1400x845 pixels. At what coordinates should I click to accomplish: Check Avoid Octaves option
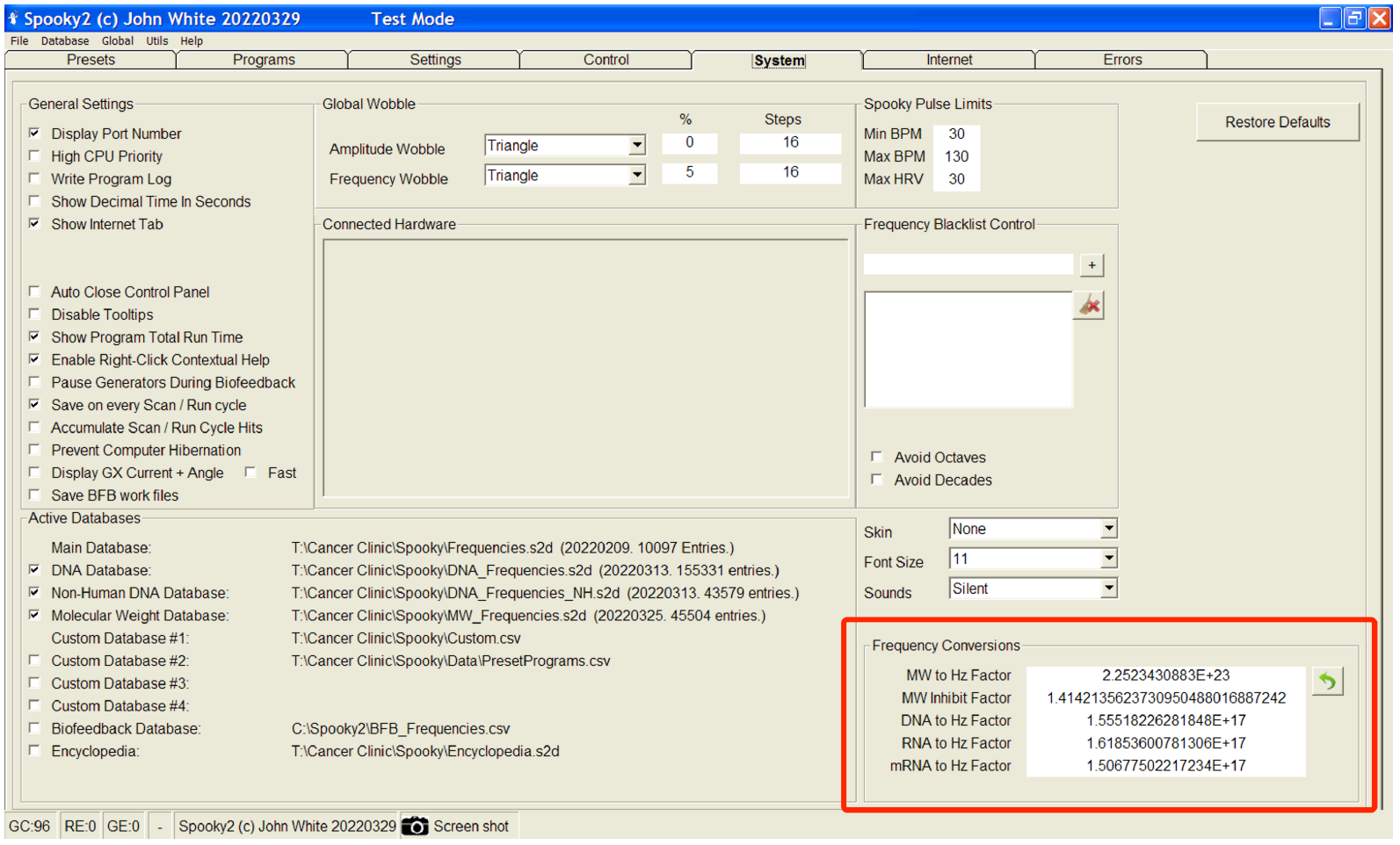[x=876, y=457]
